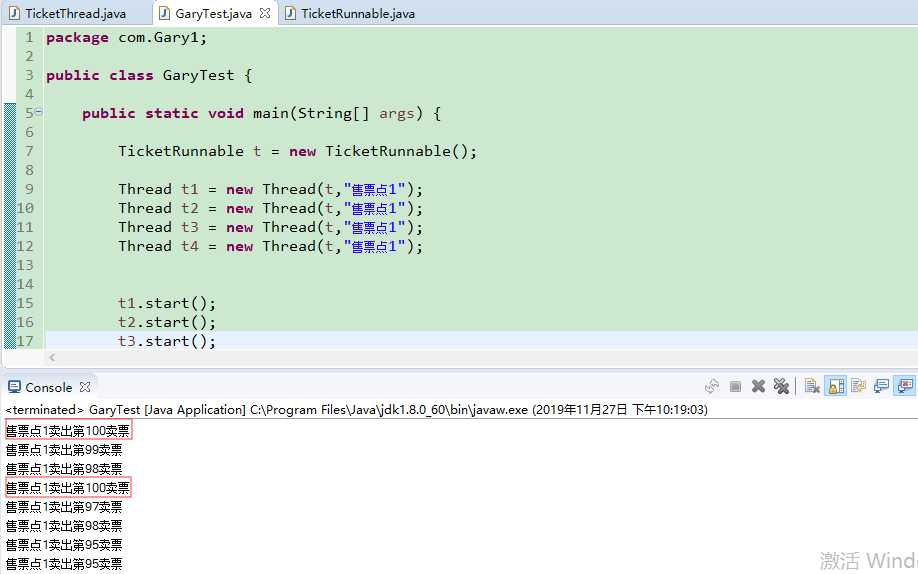This screenshot has width=918, height=574.
Task: Click the 'public static void main' line
Action: [262, 113]
